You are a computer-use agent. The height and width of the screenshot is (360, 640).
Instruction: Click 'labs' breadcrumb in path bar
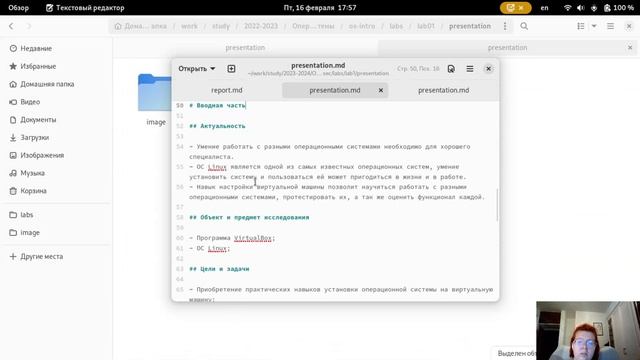396,26
